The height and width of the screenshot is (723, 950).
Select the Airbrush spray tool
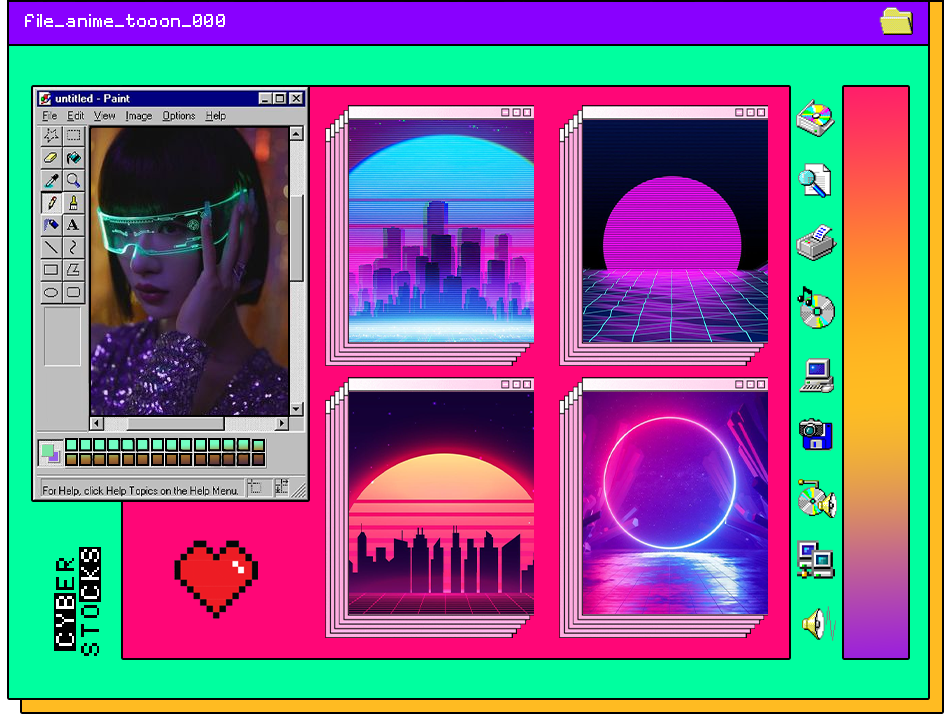click(51, 225)
